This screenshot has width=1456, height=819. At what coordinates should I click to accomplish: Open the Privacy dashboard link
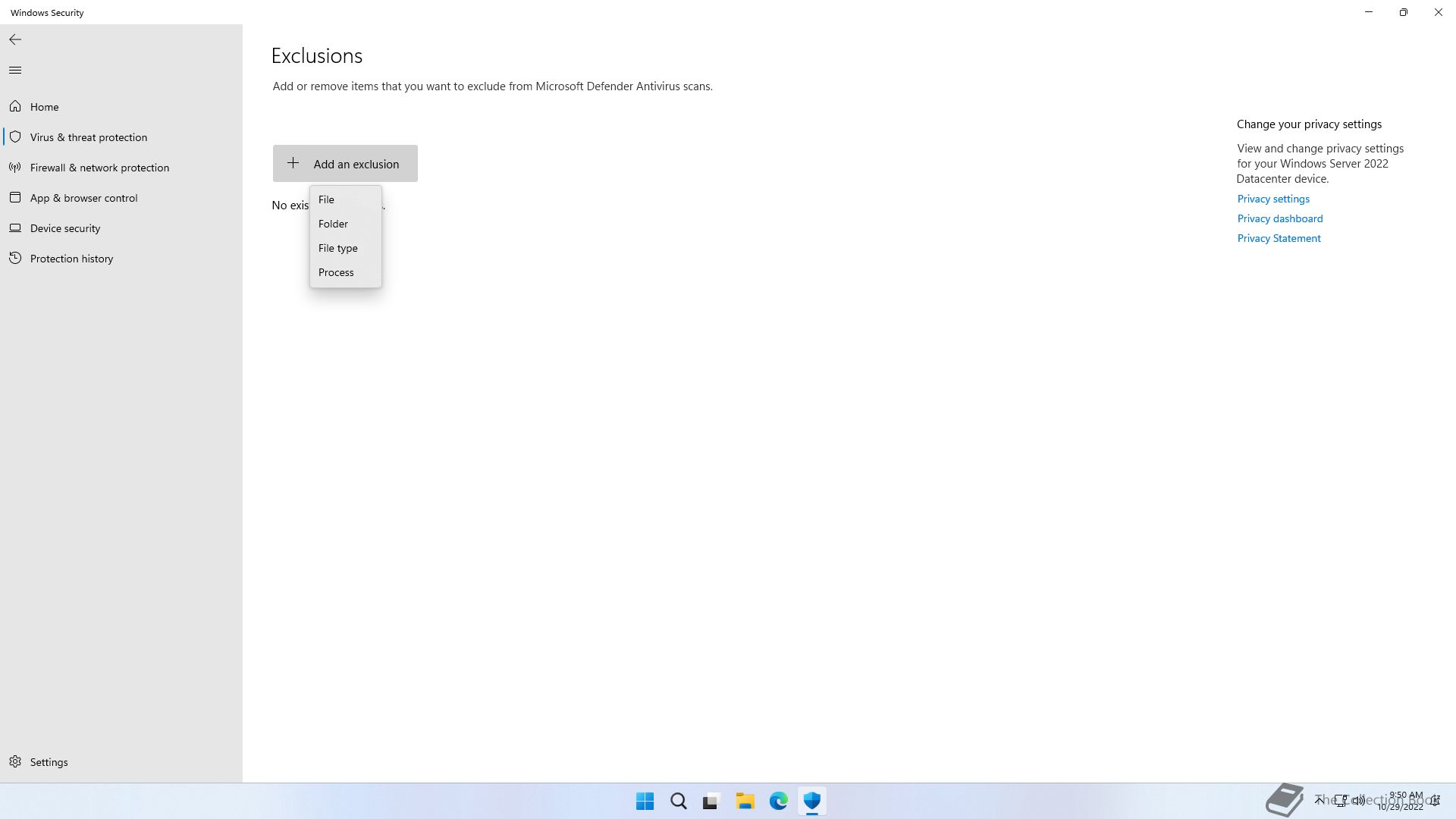coord(1279,218)
